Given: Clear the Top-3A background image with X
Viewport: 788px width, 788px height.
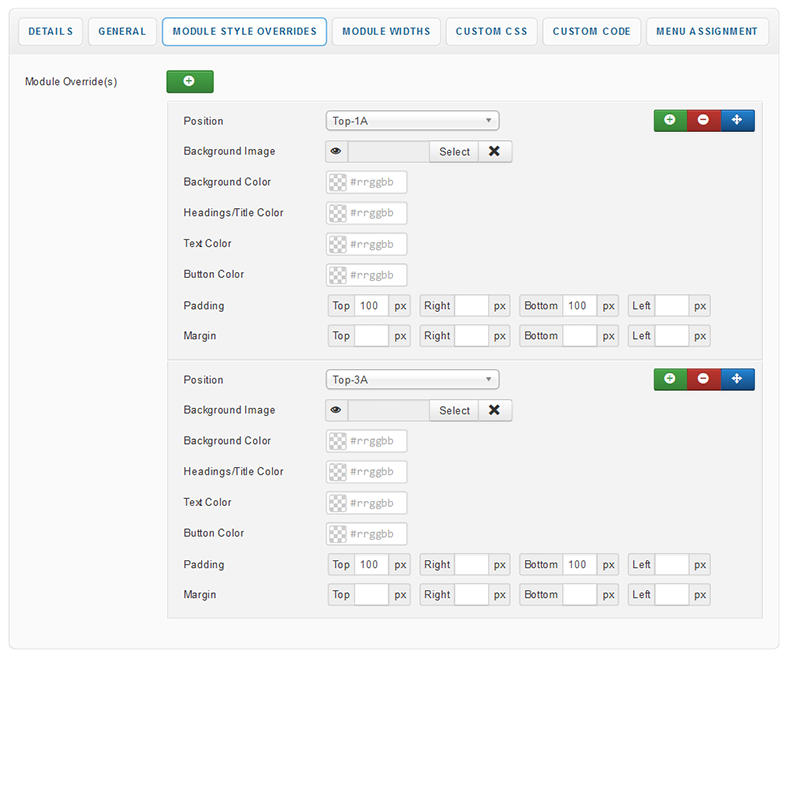Looking at the screenshot, I should click(x=494, y=411).
